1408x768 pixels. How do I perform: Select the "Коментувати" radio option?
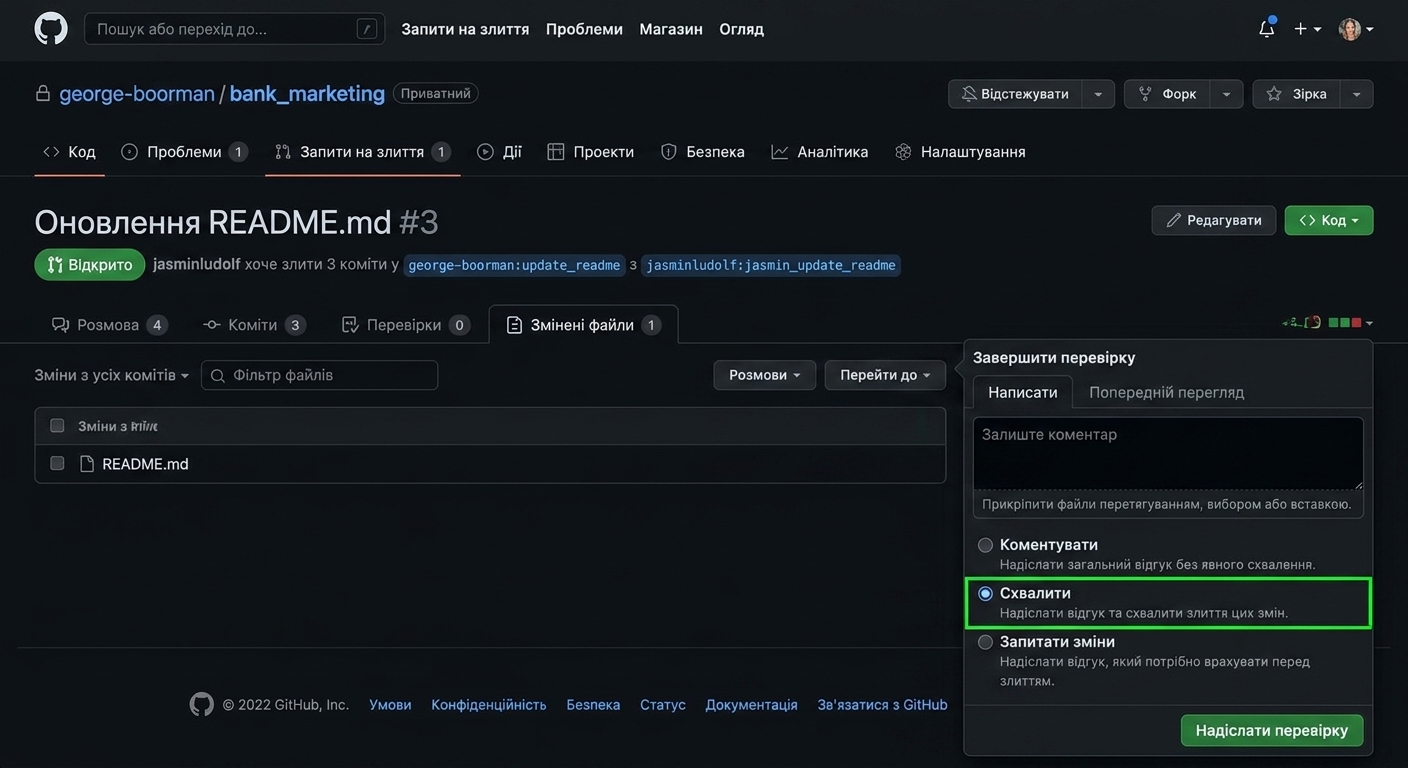coord(985,545)
